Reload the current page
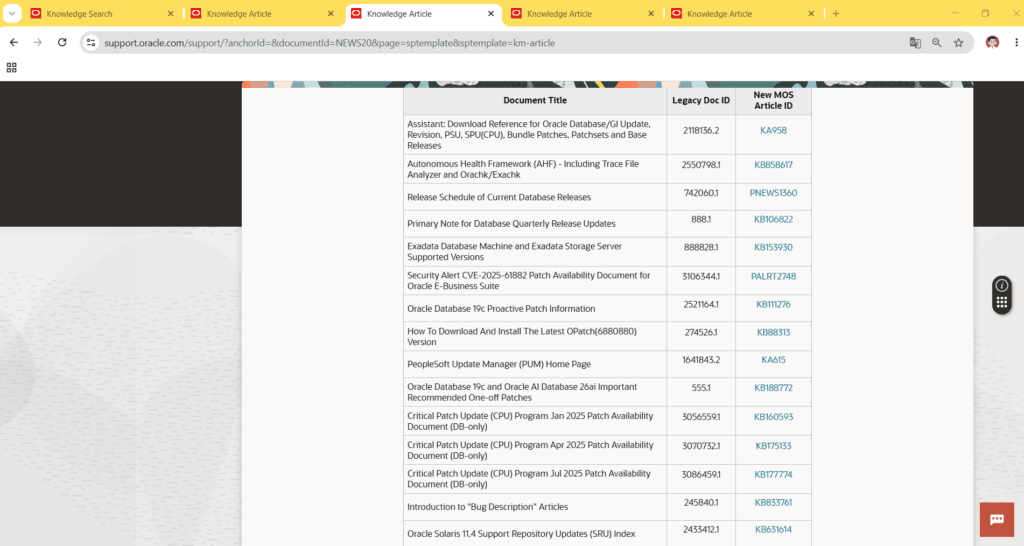 (62, 42)
